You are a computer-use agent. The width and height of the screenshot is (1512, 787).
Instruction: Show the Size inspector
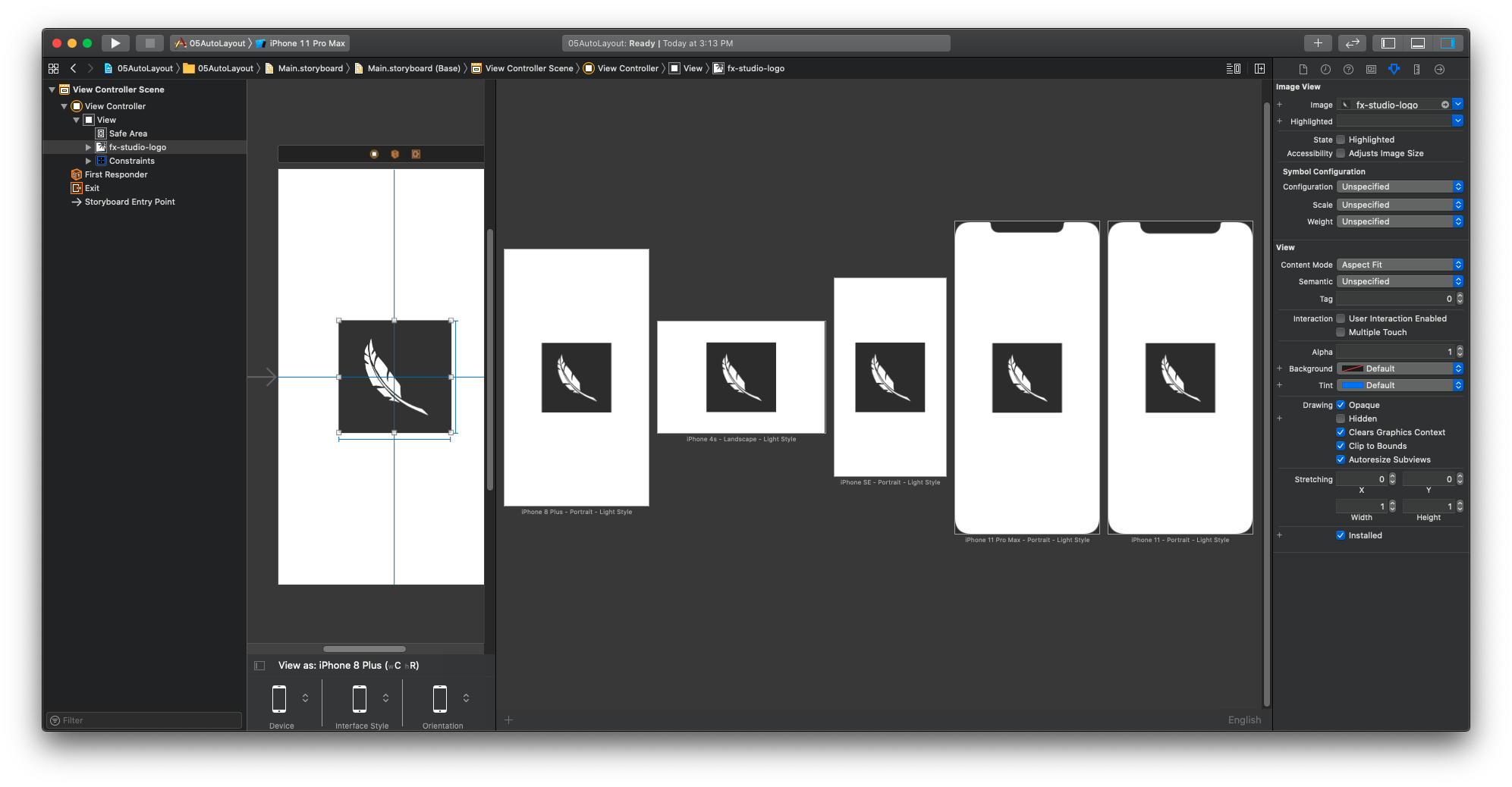tap(1416, 69)
